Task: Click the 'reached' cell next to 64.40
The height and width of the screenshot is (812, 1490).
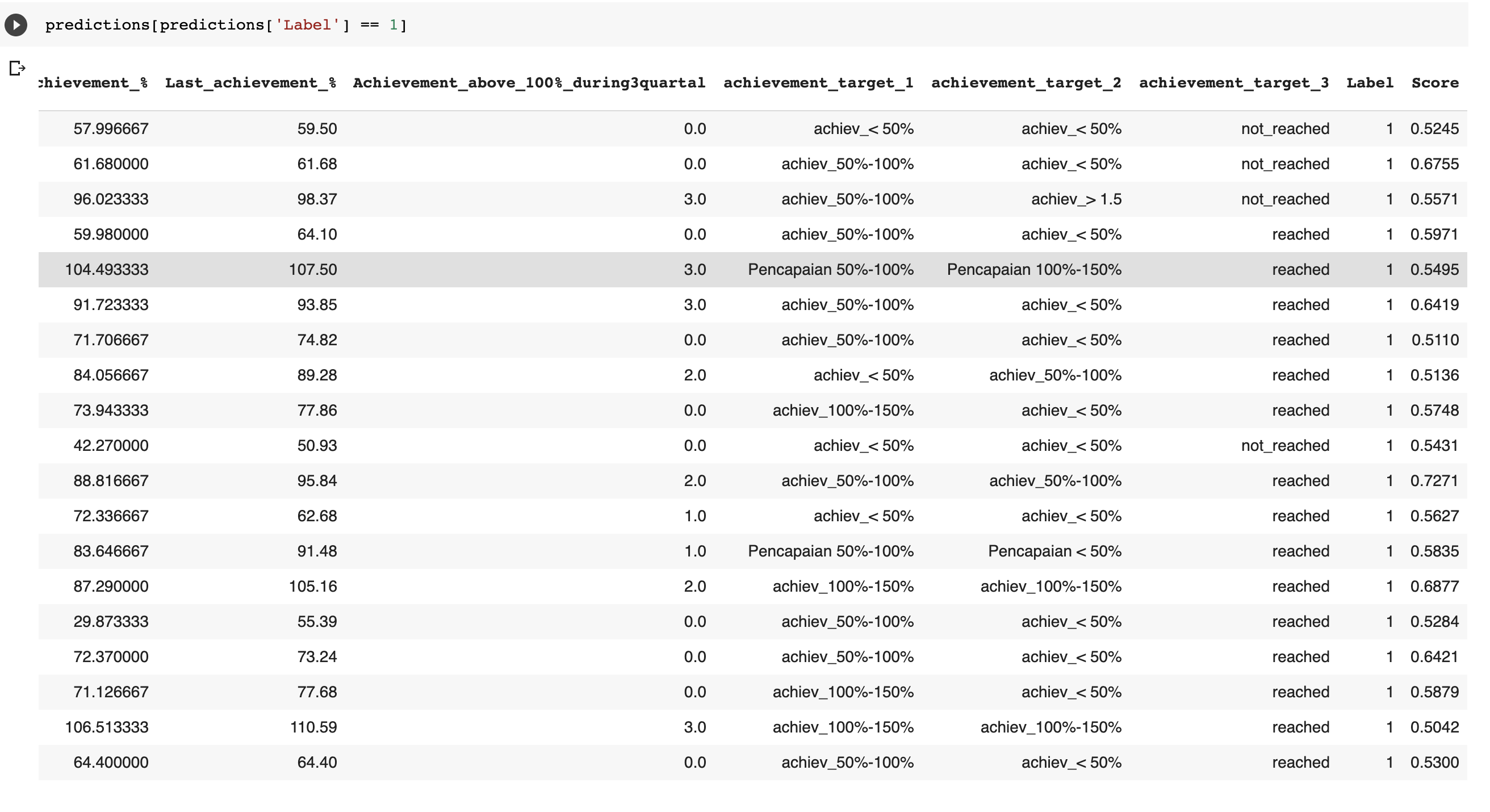Action: [1300, 761]
